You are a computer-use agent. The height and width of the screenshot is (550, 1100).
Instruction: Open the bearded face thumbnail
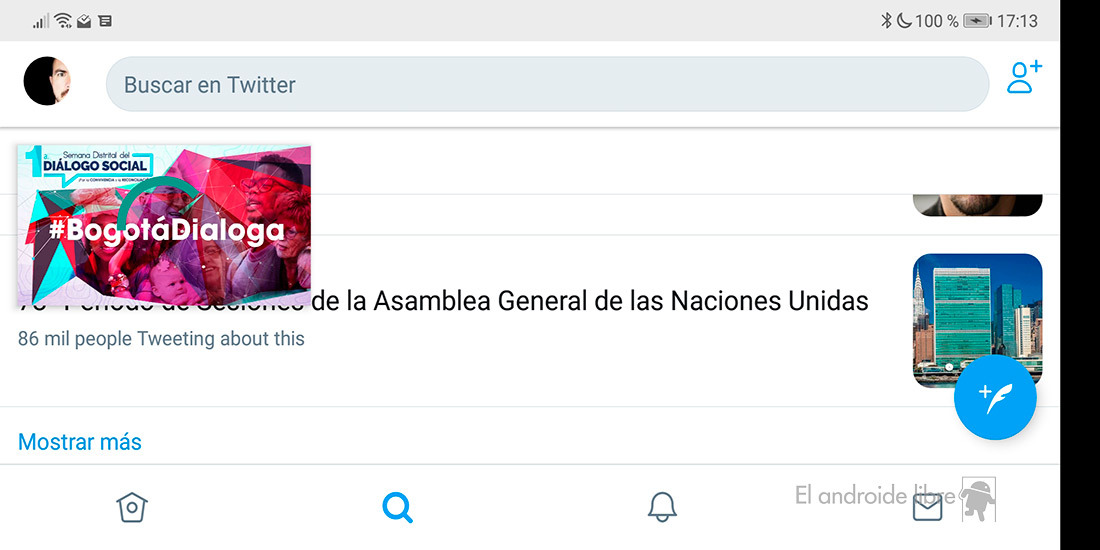pyautogui.click(x=977, y=205)
